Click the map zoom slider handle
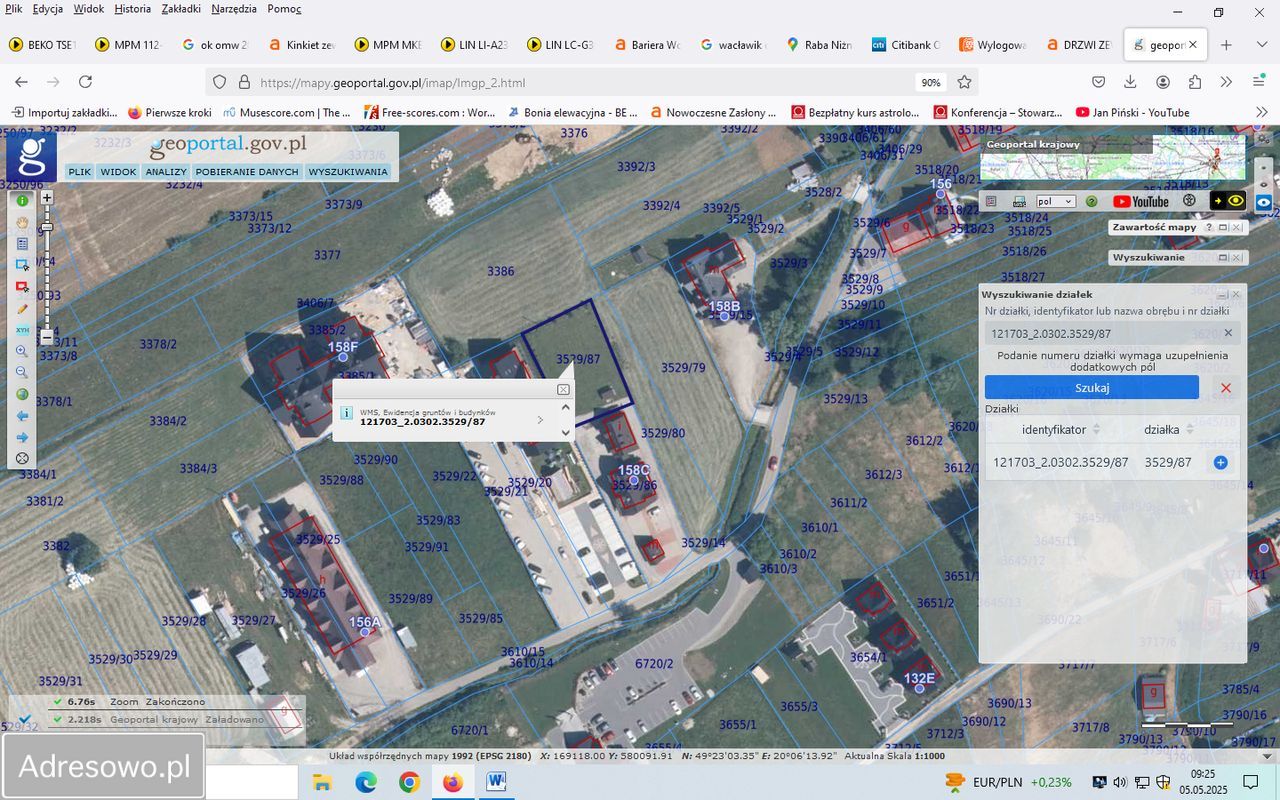The height and width of the screenshot is (800, 1280). pyautogui.click(x=46, y=227)
